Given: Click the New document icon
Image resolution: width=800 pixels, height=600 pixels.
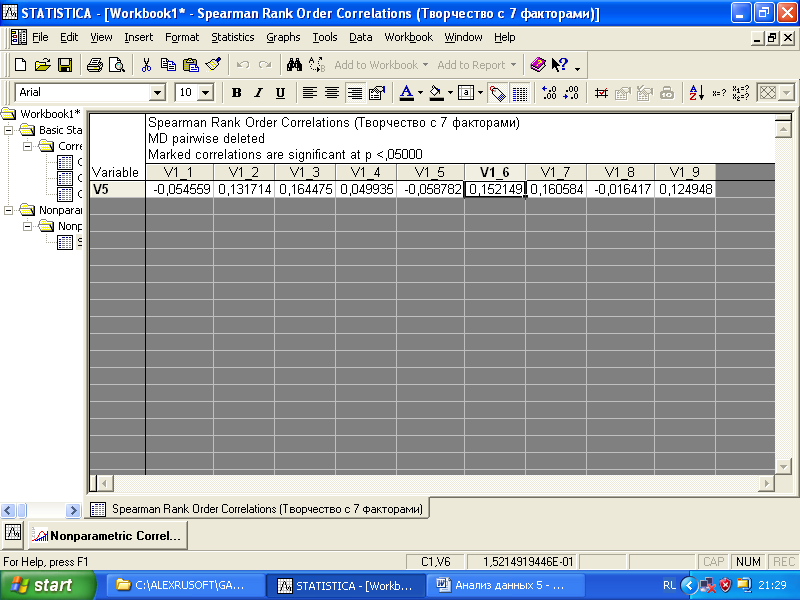Looking at the screenshot, I should 20,65.
